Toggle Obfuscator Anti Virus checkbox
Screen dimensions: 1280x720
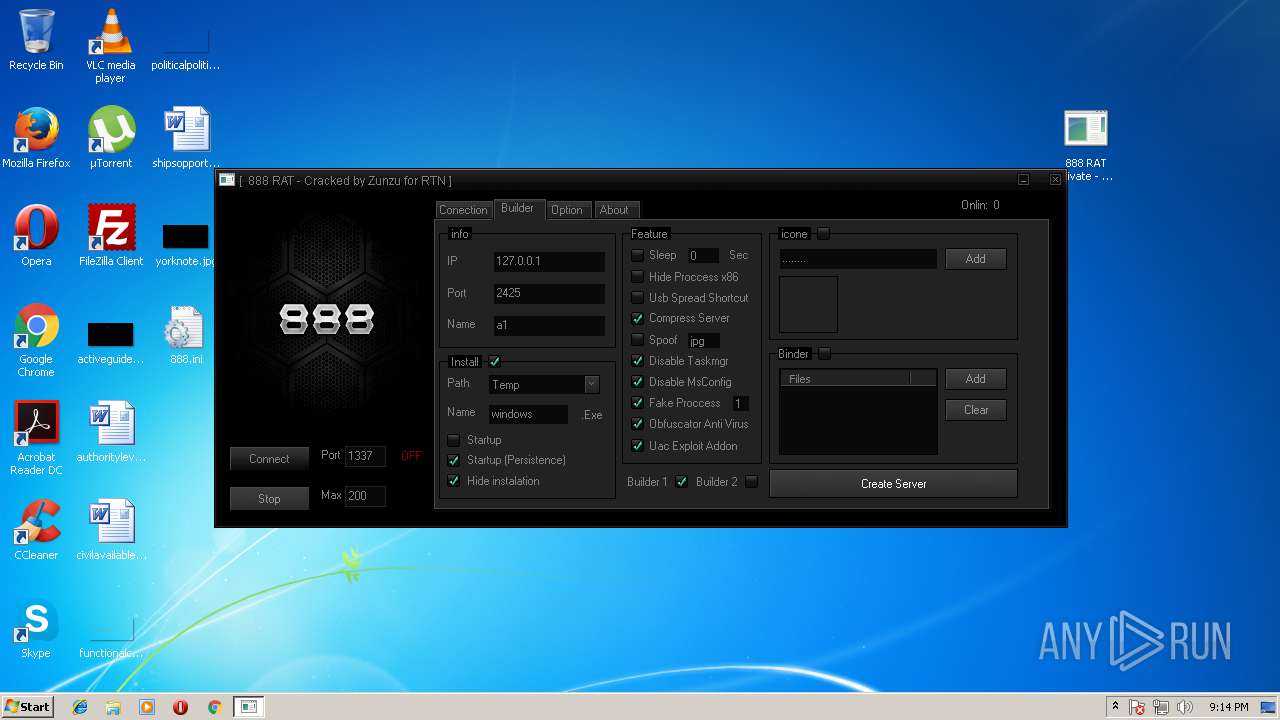pyautogui.click(x=637, y=424)
